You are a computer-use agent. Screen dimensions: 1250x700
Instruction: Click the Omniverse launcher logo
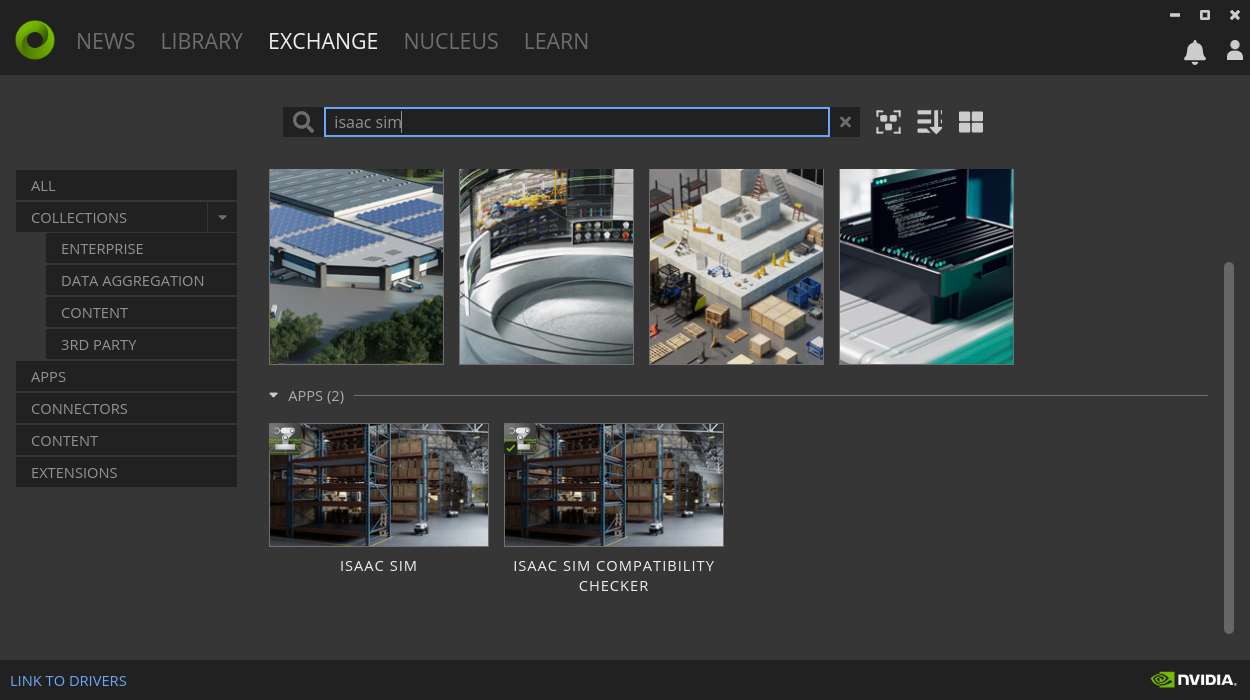point(35,40)
